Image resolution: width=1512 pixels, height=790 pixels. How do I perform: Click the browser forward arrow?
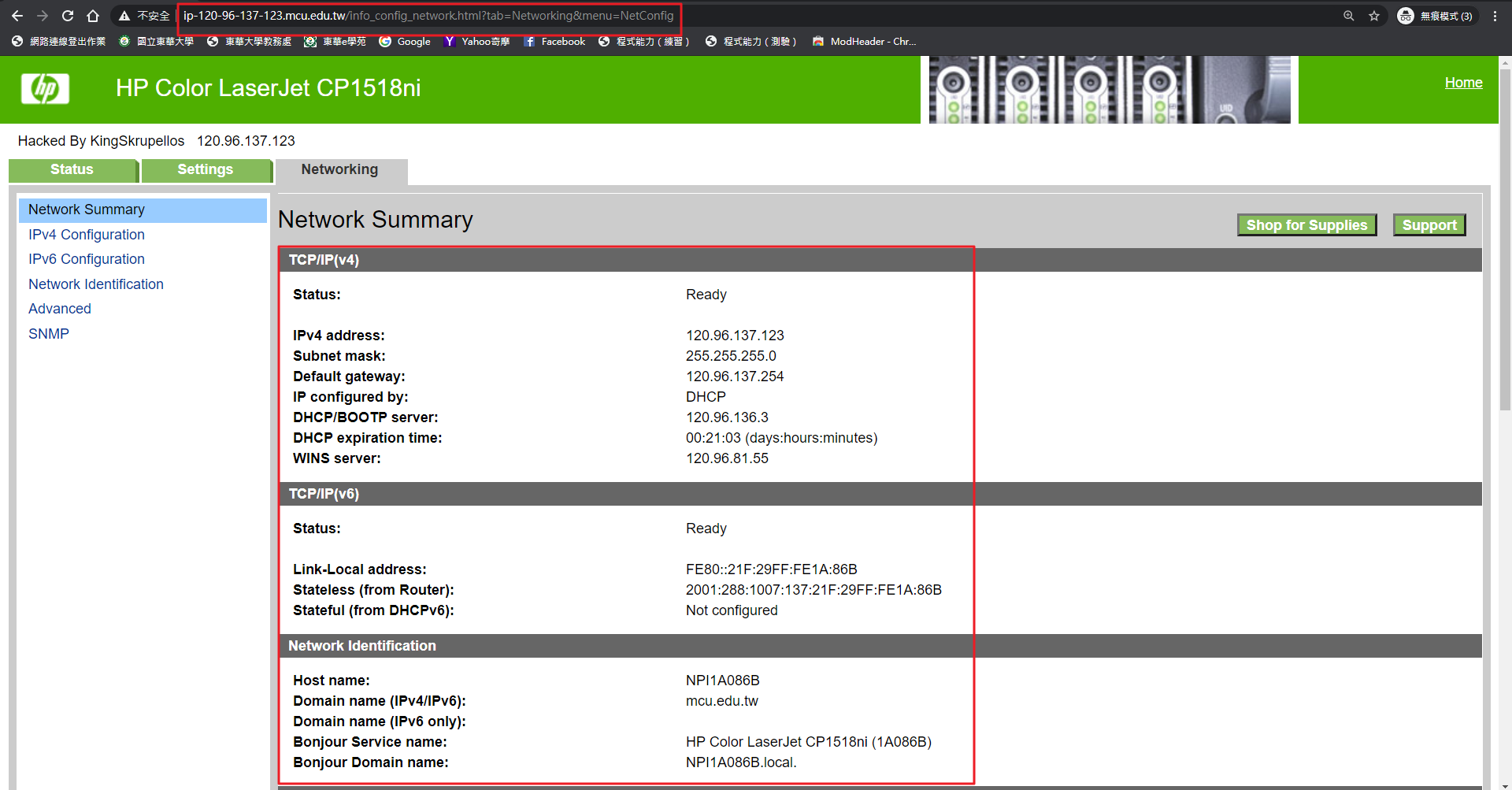[x=43, y=16]
